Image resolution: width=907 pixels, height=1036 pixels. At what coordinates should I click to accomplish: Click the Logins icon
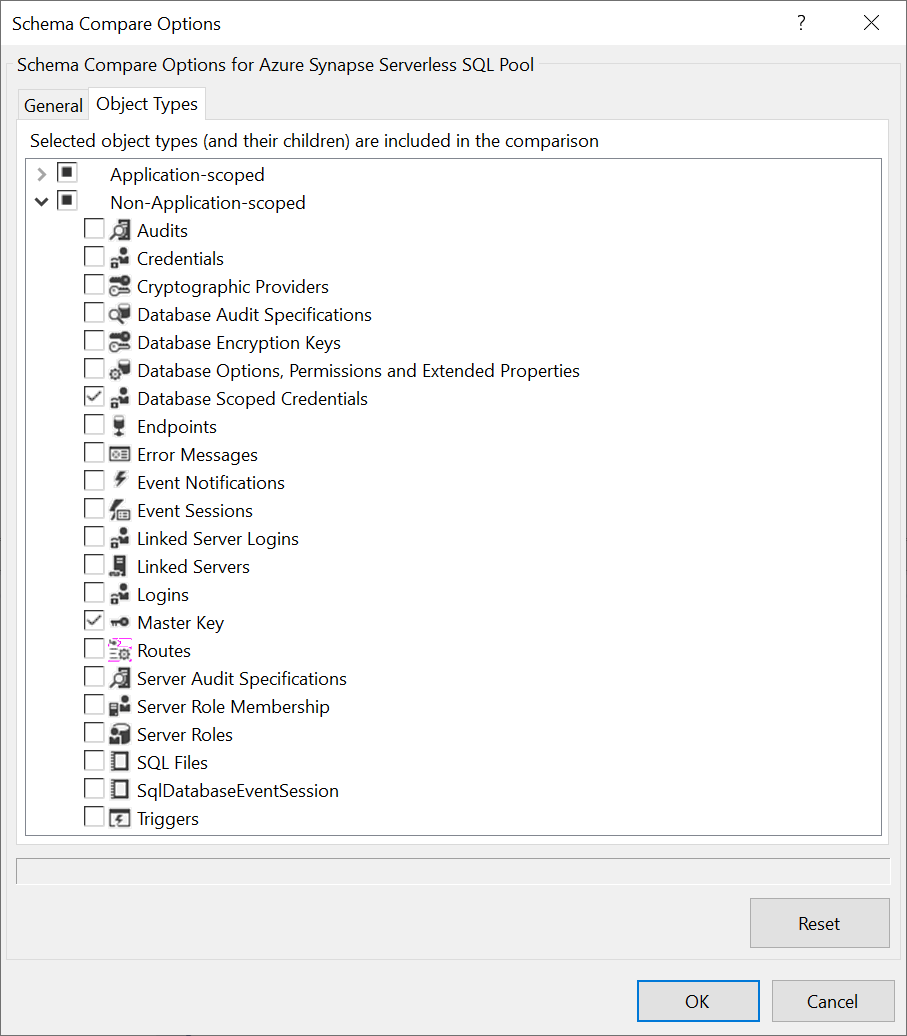click(x=120, y=595)
